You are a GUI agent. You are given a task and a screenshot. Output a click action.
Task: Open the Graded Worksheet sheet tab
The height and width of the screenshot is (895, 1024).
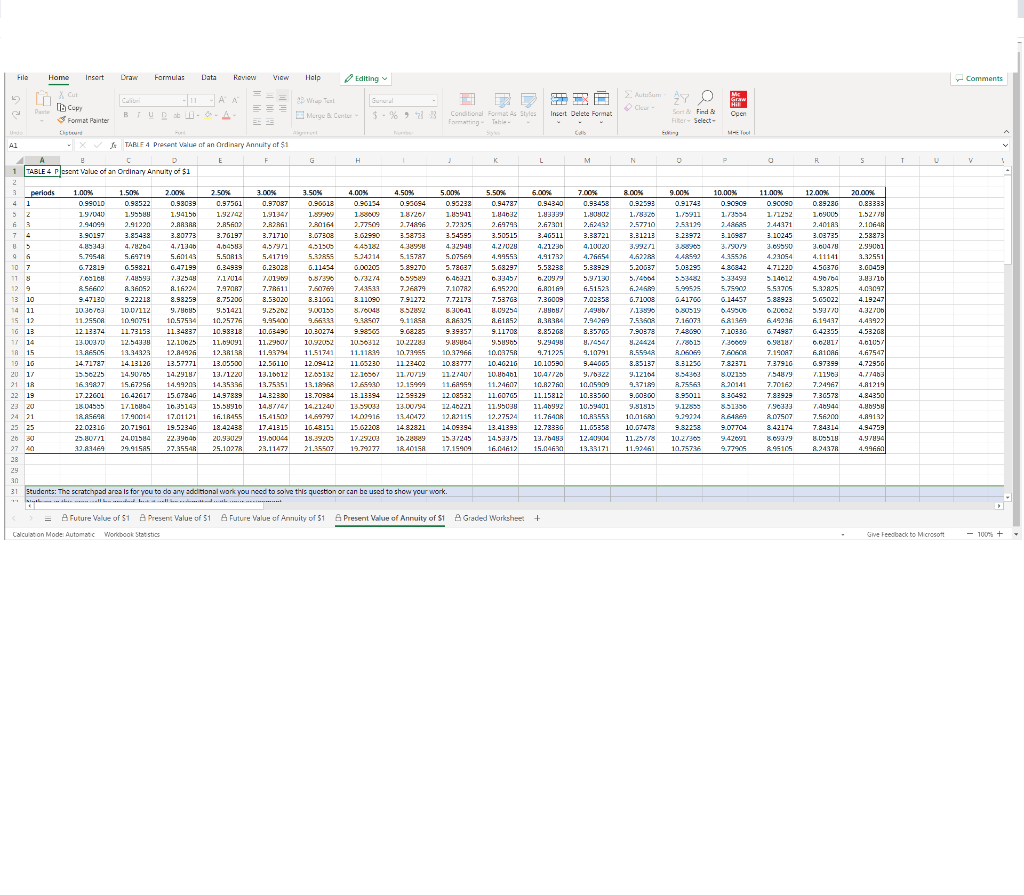coord(489,518)
